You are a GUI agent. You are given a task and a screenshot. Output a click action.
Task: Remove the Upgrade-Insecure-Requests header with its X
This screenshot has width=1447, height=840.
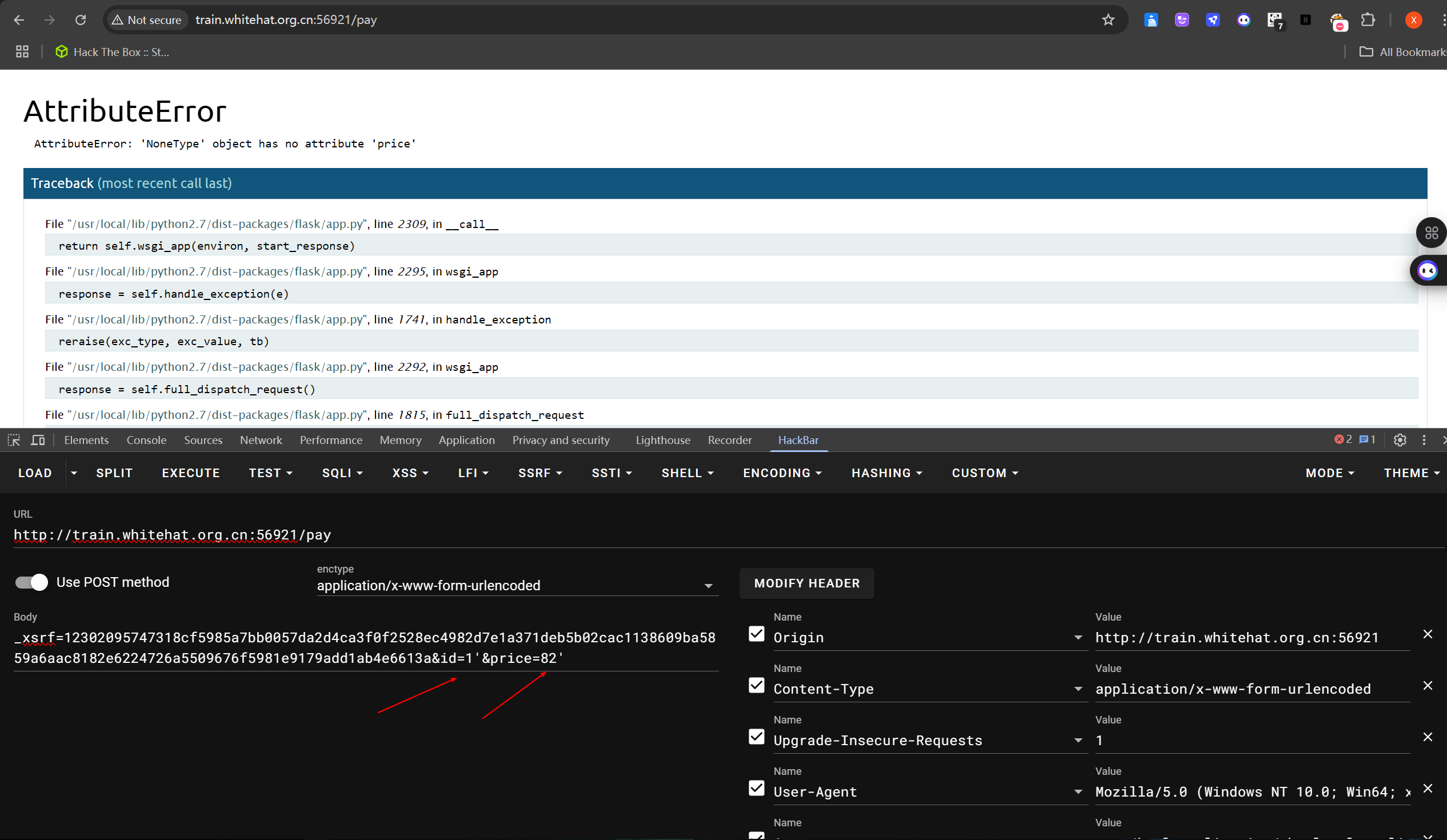tap(1428, 737)
